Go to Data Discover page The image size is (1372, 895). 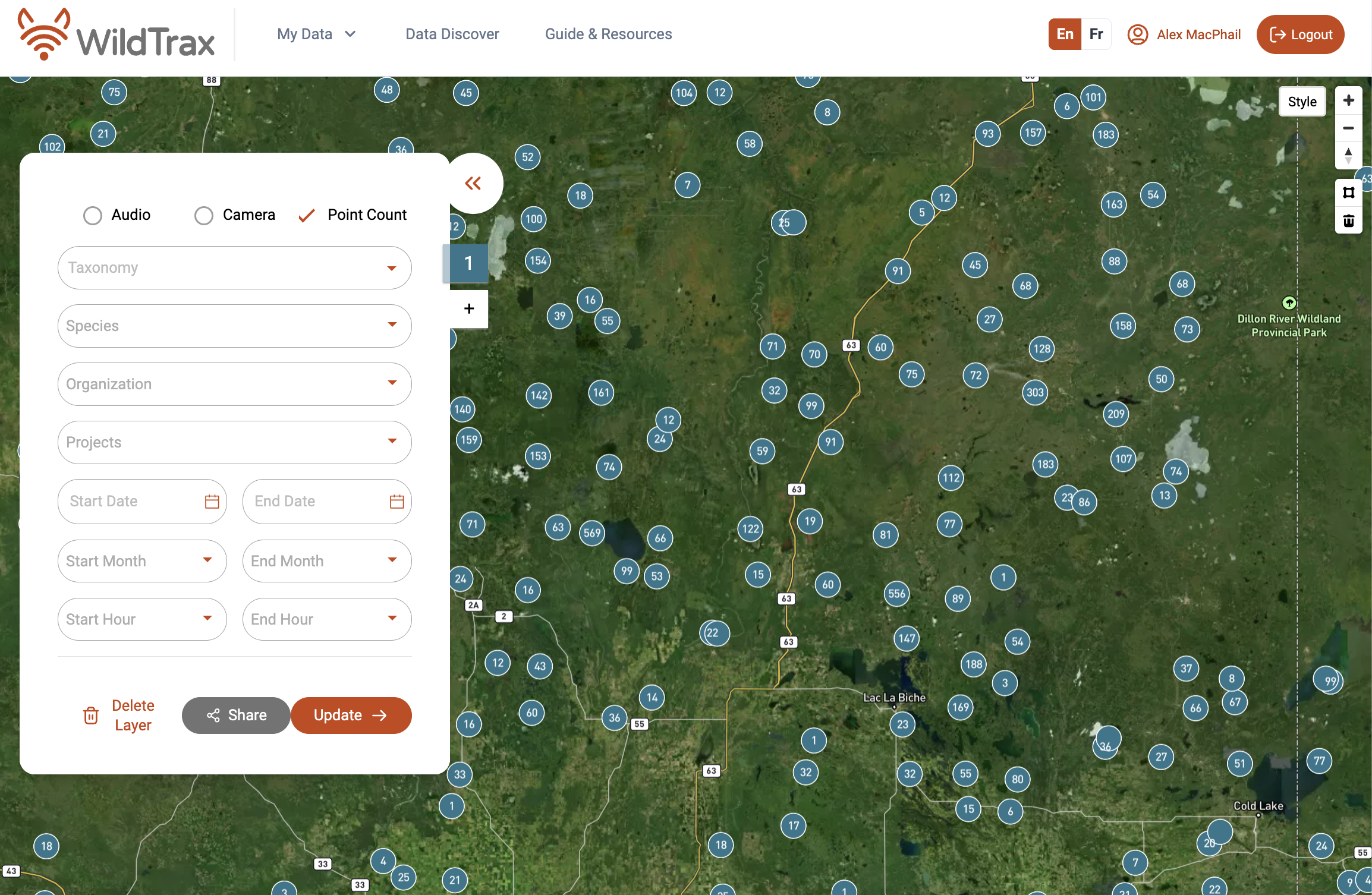(452, 34)
